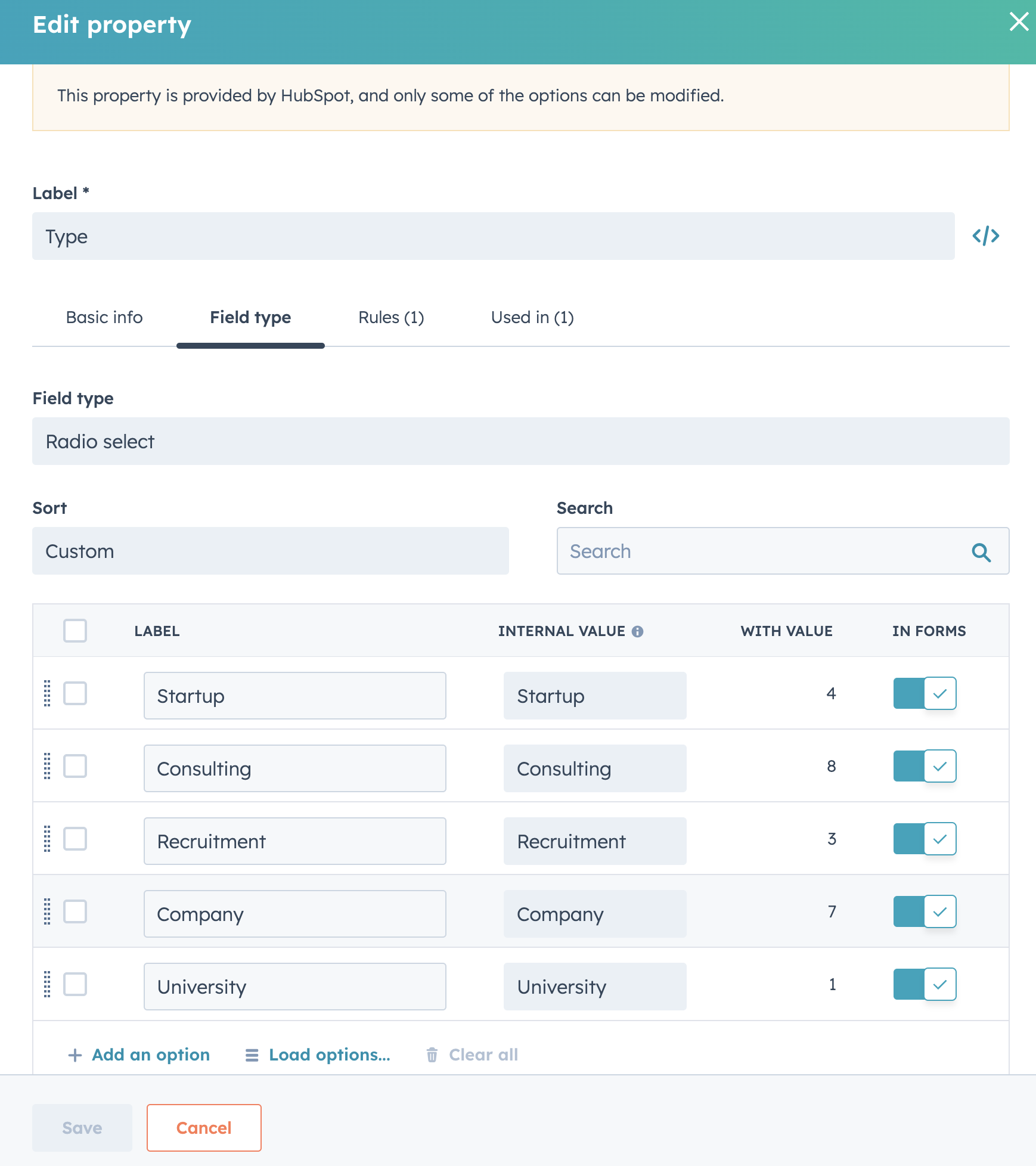Turn off In Forms for Company

(925, 911)
